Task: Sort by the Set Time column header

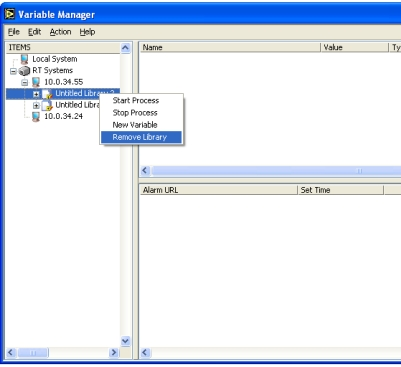Action: [x=340, y=190]
